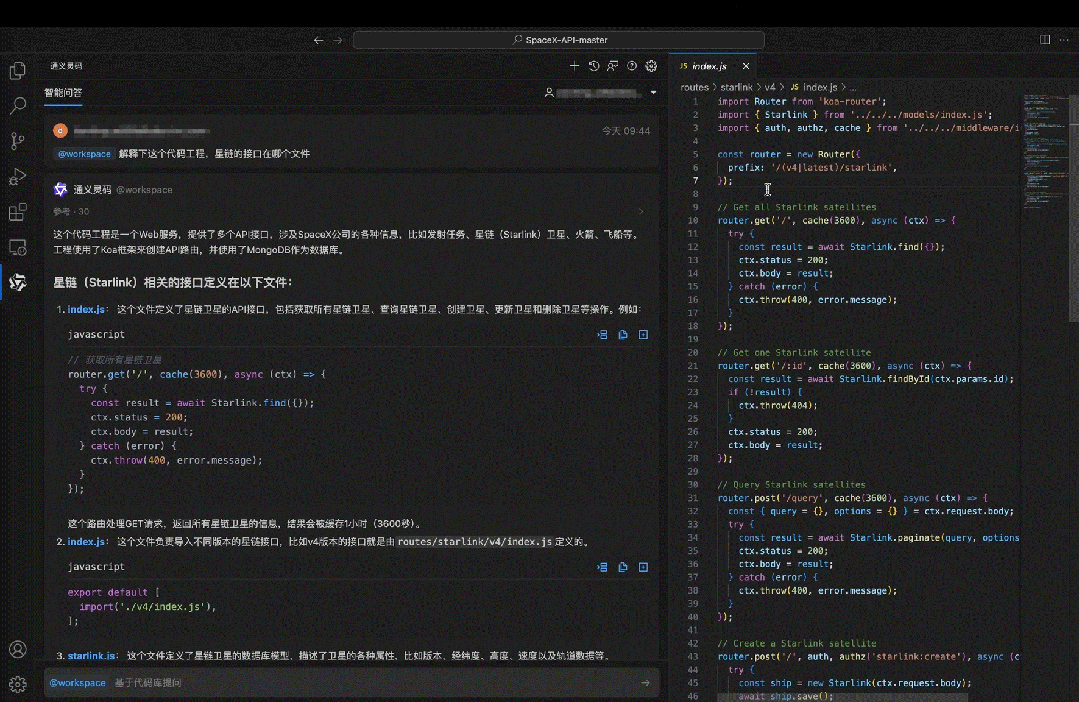Copy the first router.get code snippet
This screenshot has height=702, width=1079.
pyautogui.click(x=623, y=334)
